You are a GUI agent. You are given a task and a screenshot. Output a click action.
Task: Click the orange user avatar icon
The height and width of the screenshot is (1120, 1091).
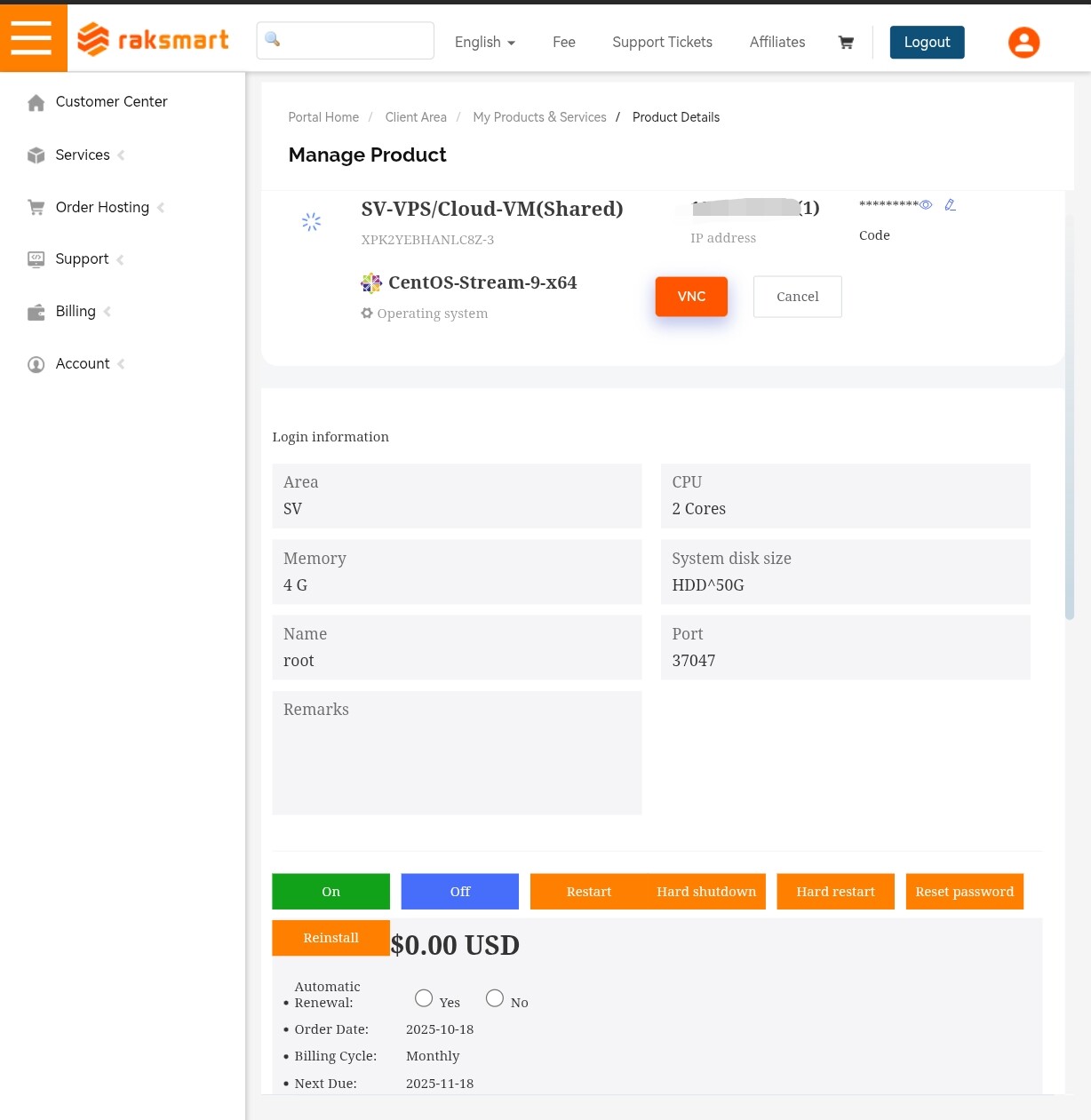(1023, 42)
